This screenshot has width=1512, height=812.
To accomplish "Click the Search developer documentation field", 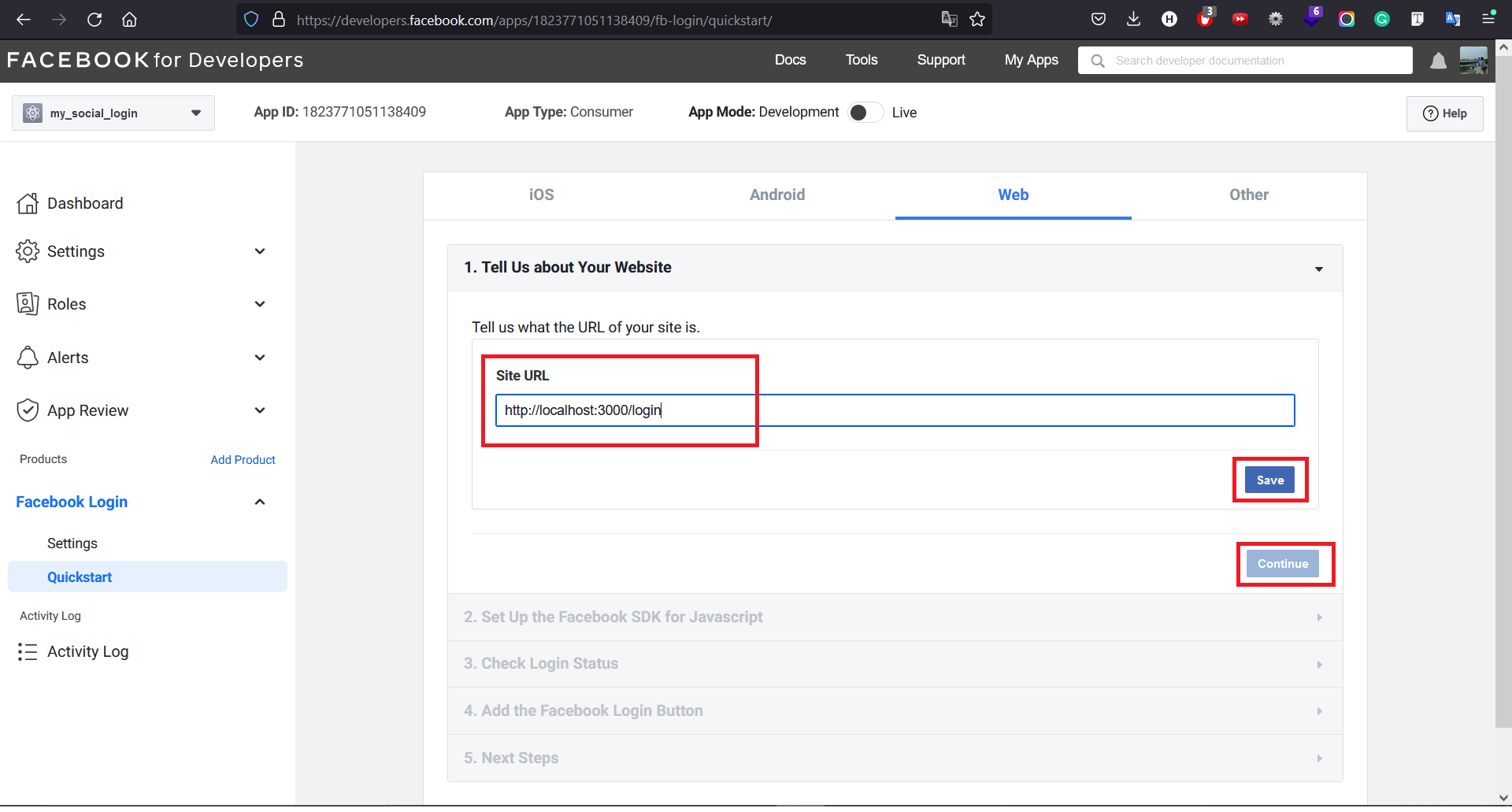I will click(1245, 61).
